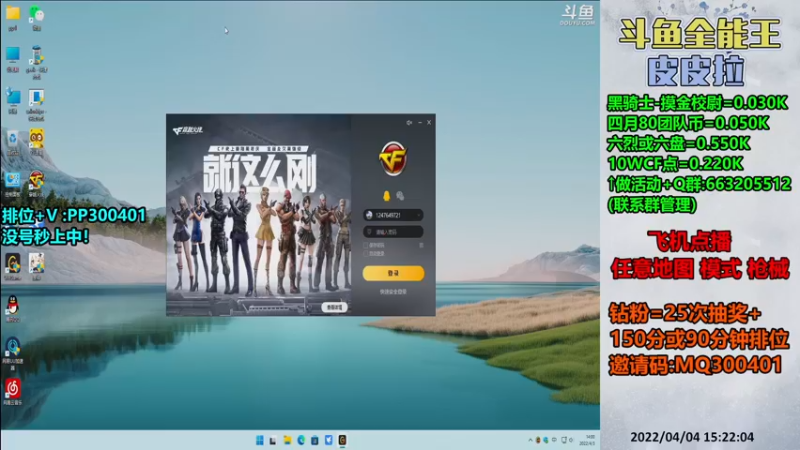Open Microsoft Store from the taskbar
The height and width of the screenshot is (450, 800).
click(x=315, y=440)
